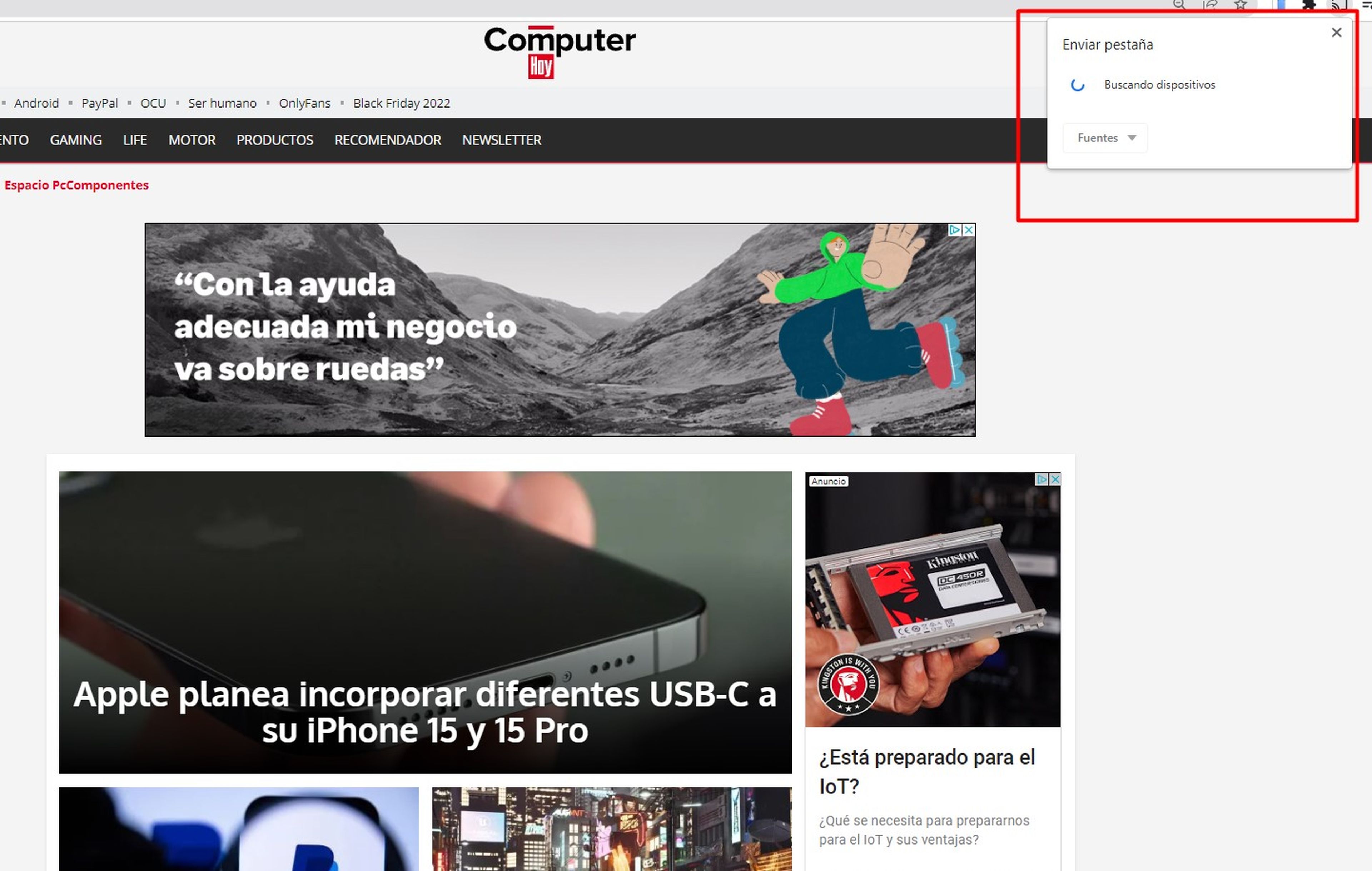The height and width of the screenshot is (871, 1372).
Task: Click the IoT ad description text
Action: 924,830
